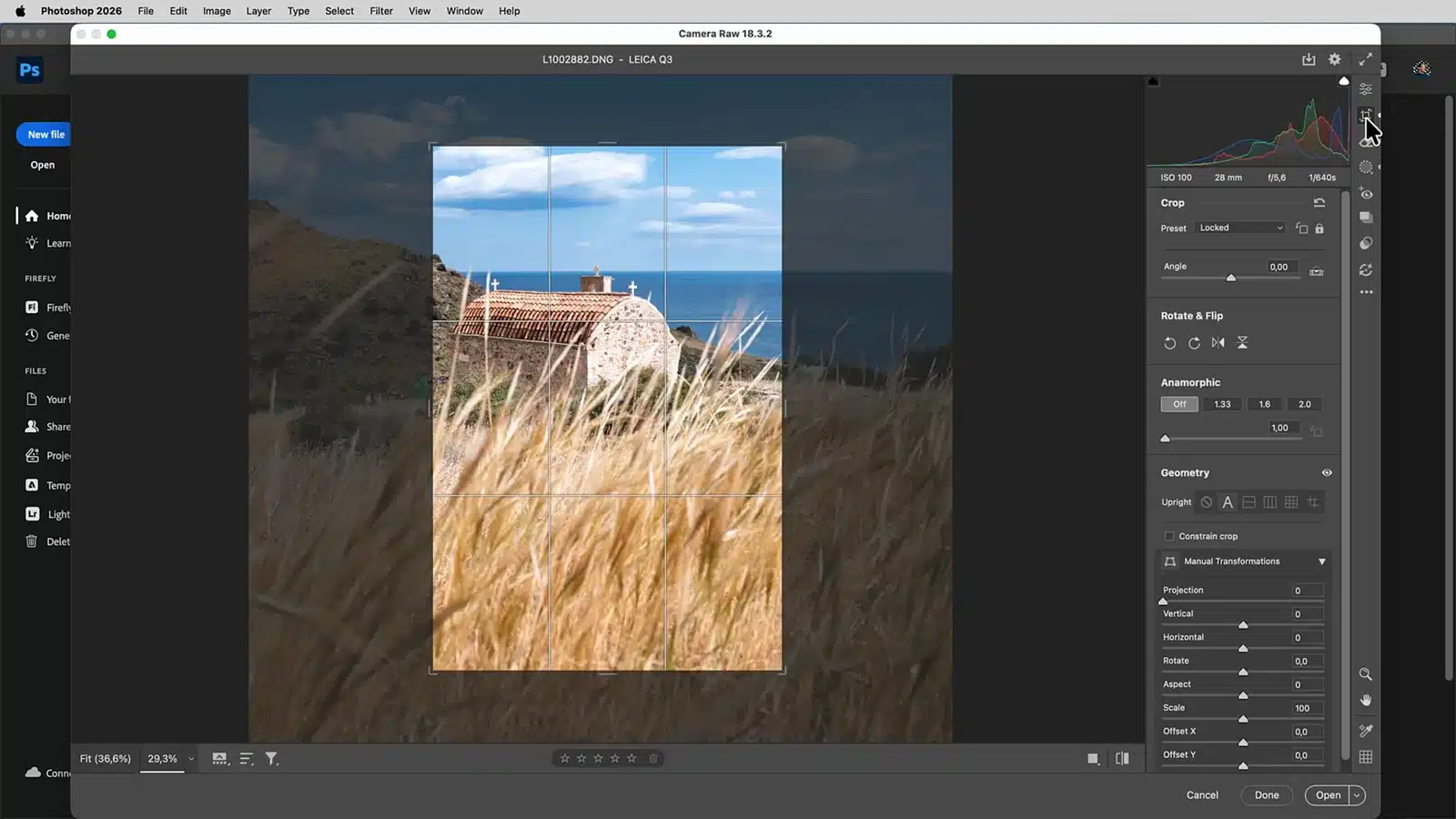Viewport: 1456px width, 819px height.
Task: Select Auto upright (A) mode
Action: click(x=1228, y=502)
